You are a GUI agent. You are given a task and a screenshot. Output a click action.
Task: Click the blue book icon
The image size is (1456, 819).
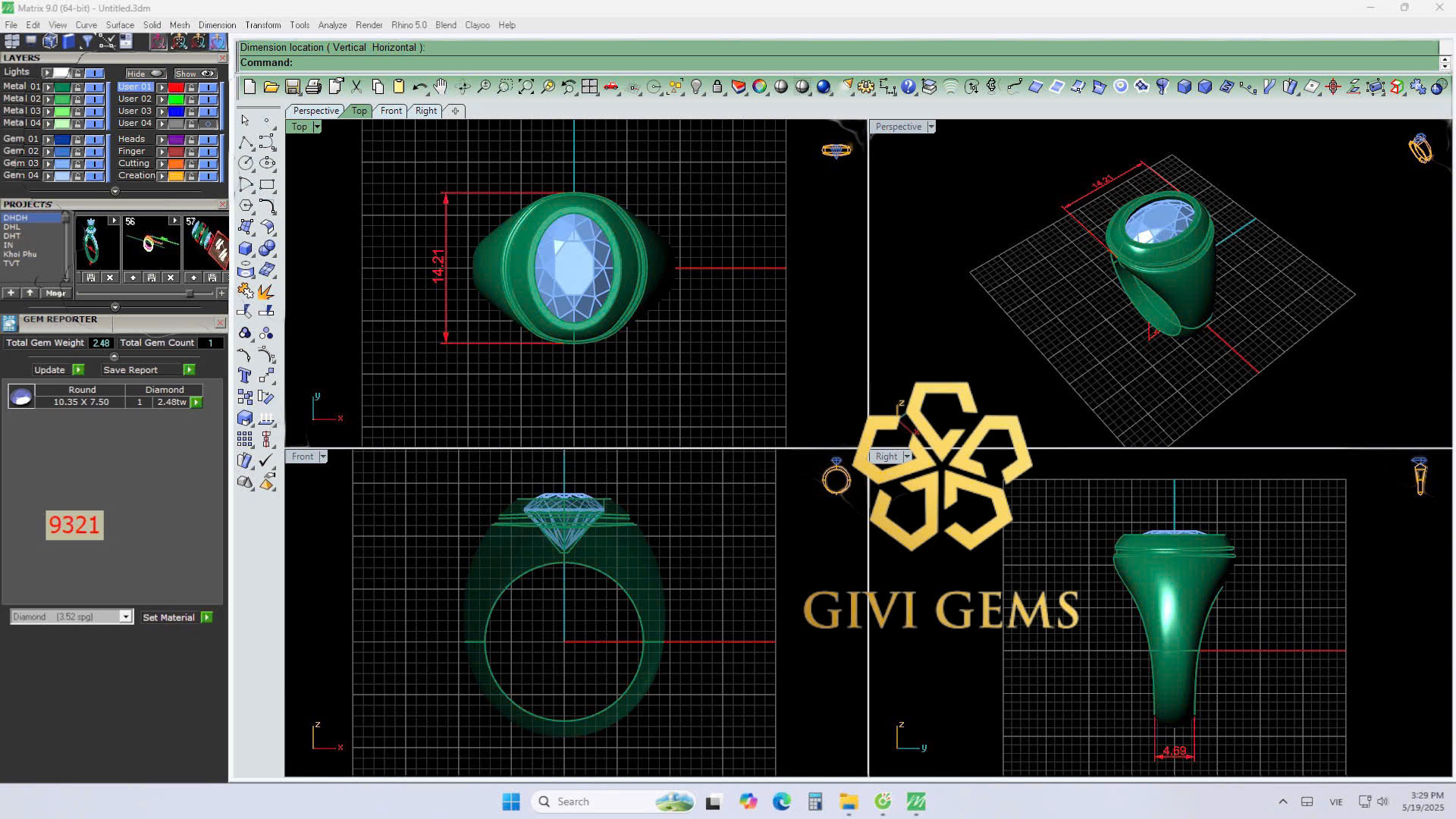[x=69, y=41]
